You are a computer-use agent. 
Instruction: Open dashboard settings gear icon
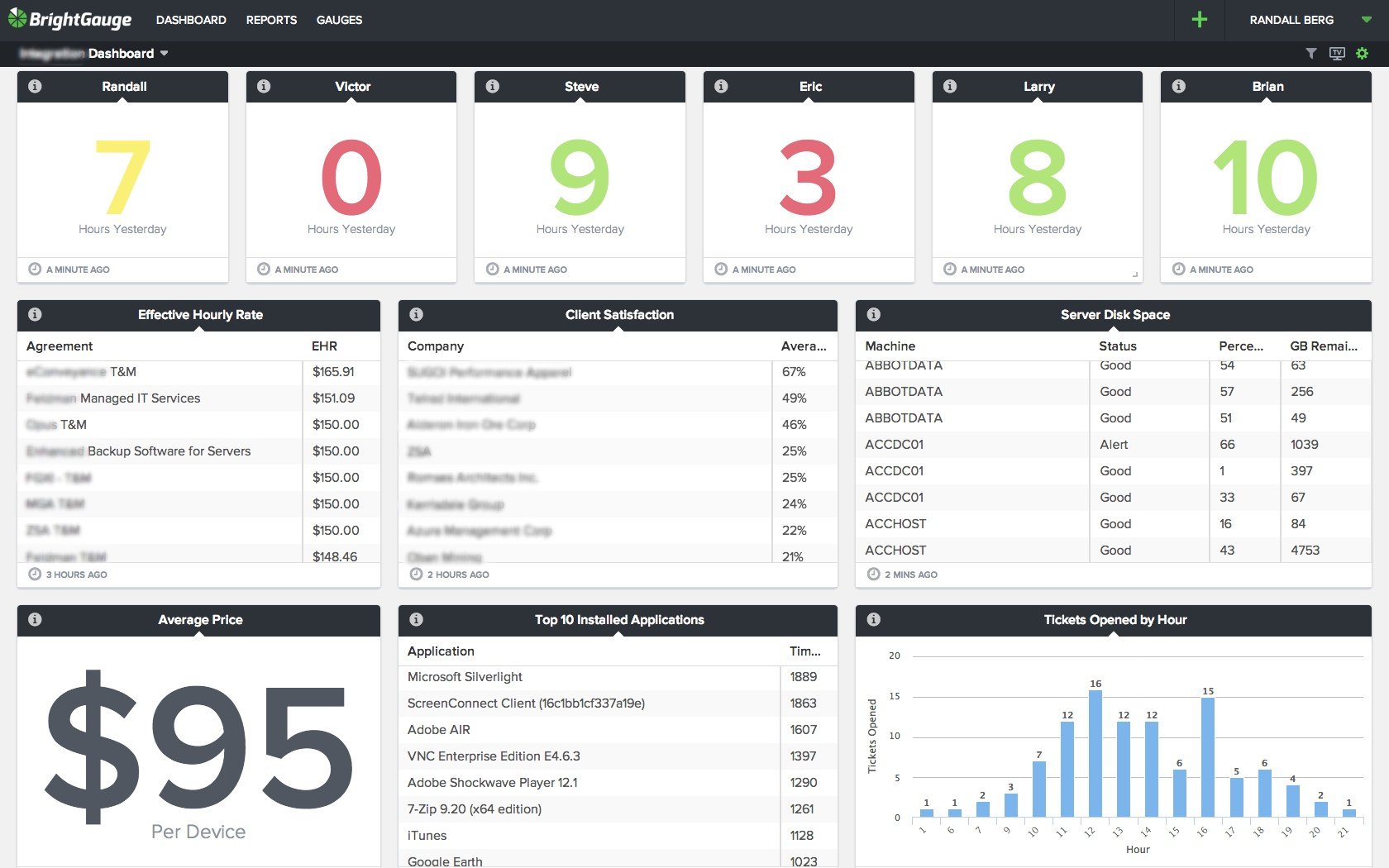(x=1363, y=54)
